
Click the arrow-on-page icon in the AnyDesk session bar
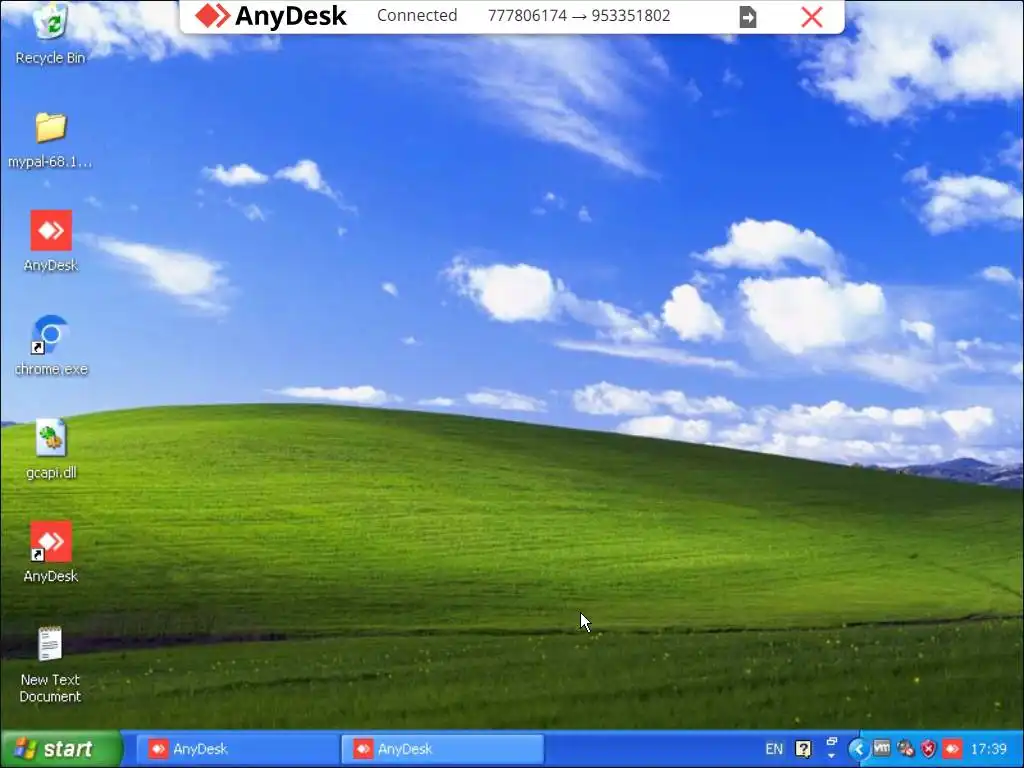click(x=748, y=17)
